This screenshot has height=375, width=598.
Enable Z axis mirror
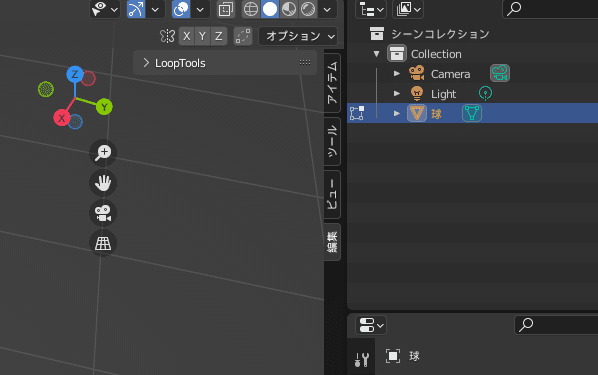219,36
